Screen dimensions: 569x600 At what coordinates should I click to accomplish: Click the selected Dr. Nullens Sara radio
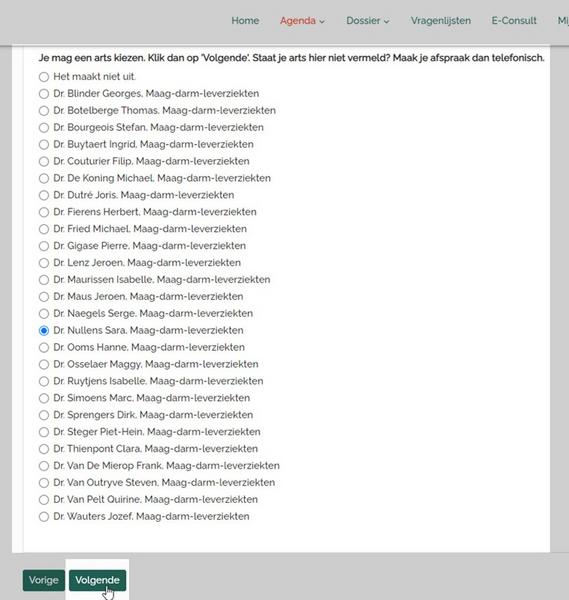tap(44, 331)
